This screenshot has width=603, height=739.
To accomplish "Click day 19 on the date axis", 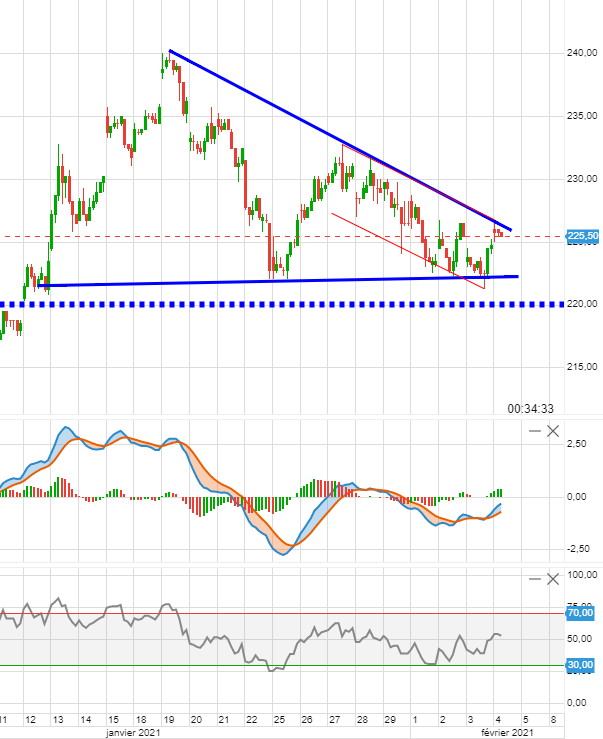I will click(x=168, y=718).
